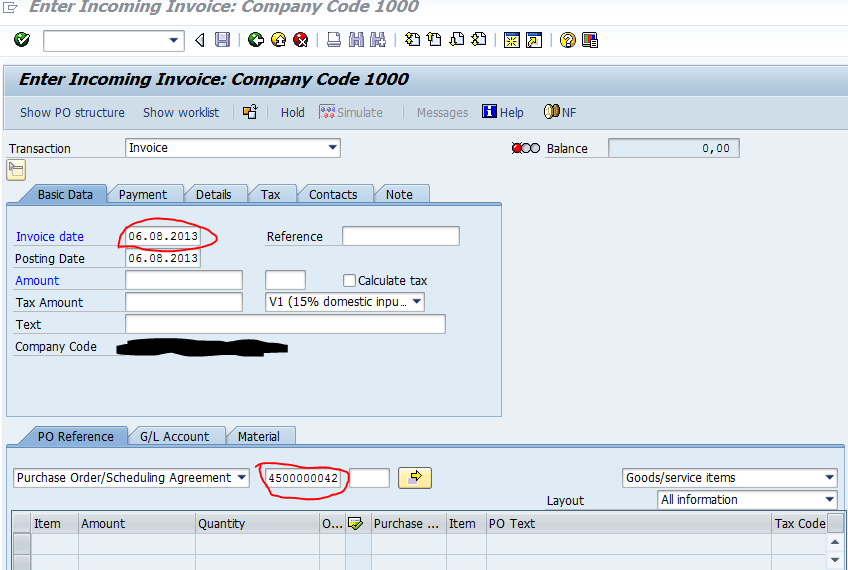Viewport: 848px width, 570px height.
Task: Click the yellow Help question mark icon
Action: pyautogui.click(x=568, y=40)
